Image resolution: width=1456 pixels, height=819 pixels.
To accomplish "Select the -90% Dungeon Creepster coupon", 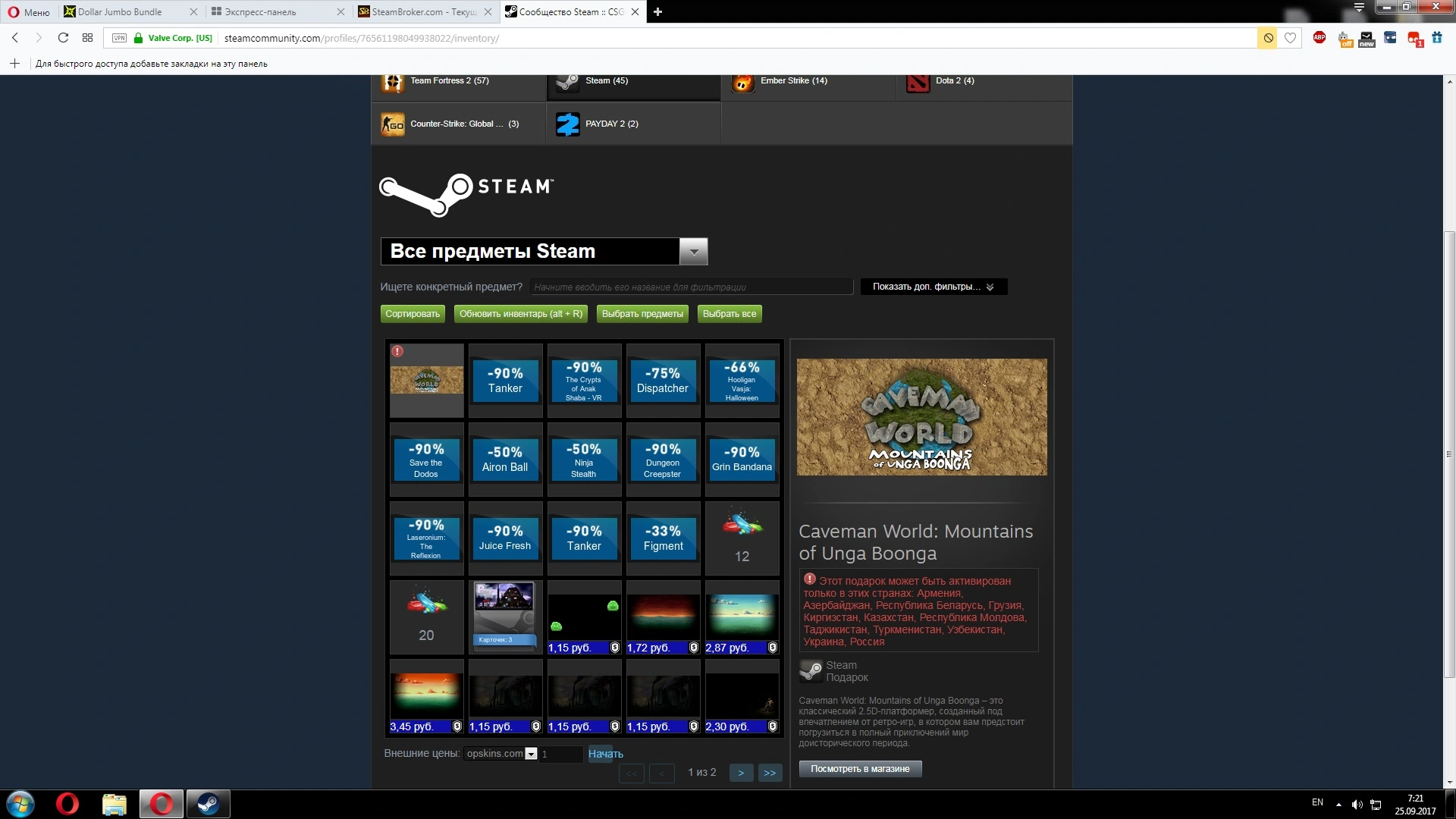I will [x=664, y=460].
